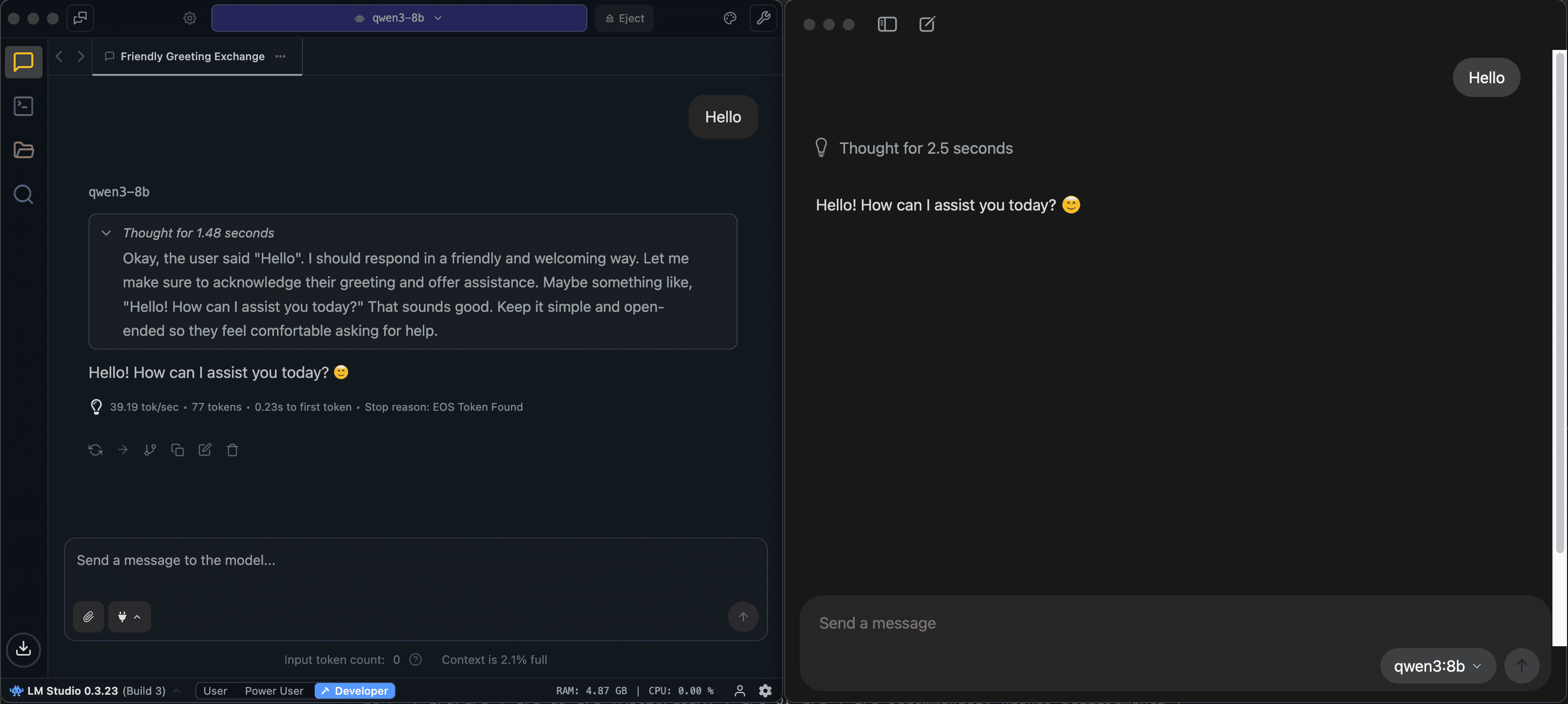Open the My Models folder icon
Viewport: 1568px width, 704px height.
pos(23,150)
